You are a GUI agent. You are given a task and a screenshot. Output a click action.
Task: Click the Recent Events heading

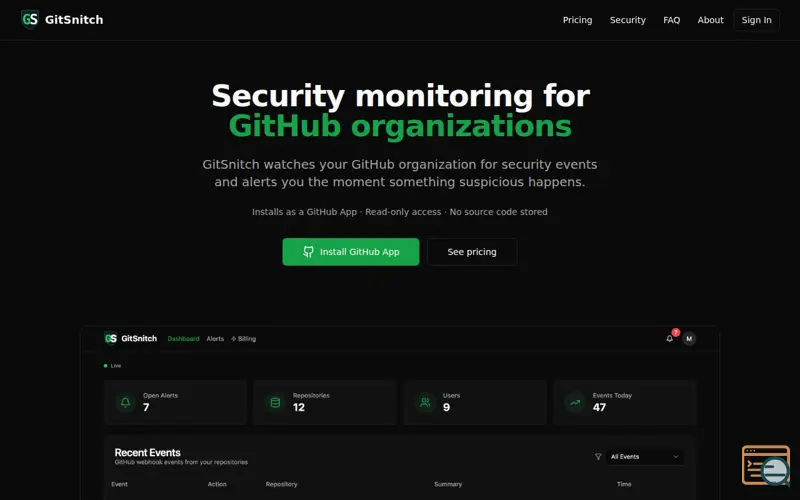click(147, 453)
